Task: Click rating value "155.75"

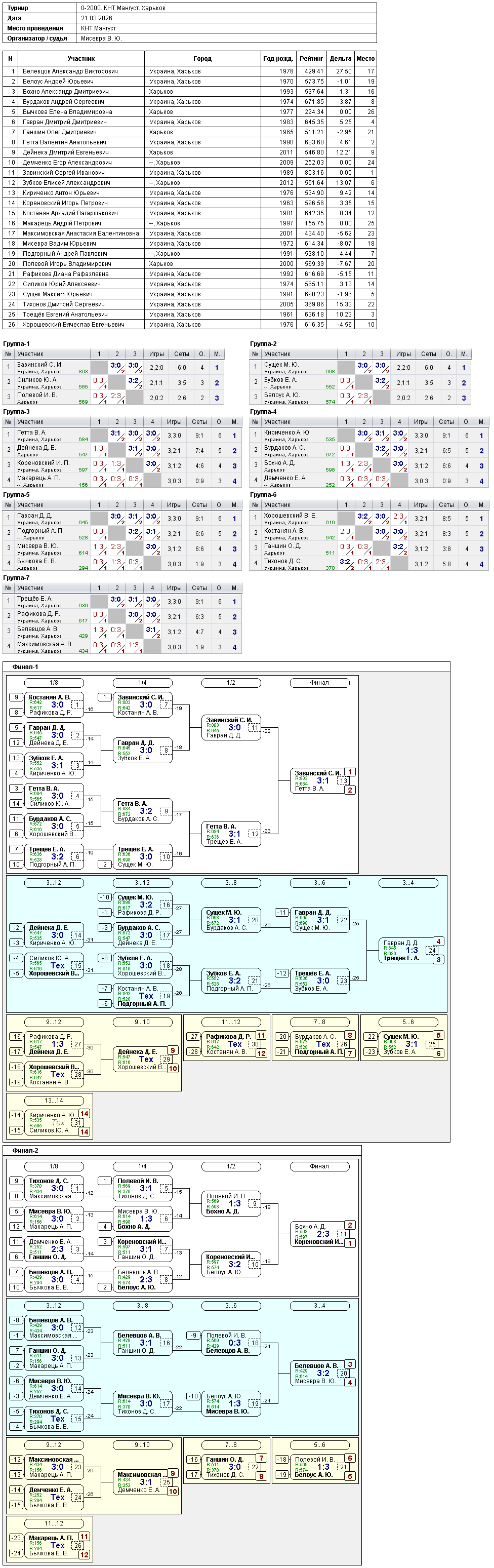Action: tap(314, 223)
